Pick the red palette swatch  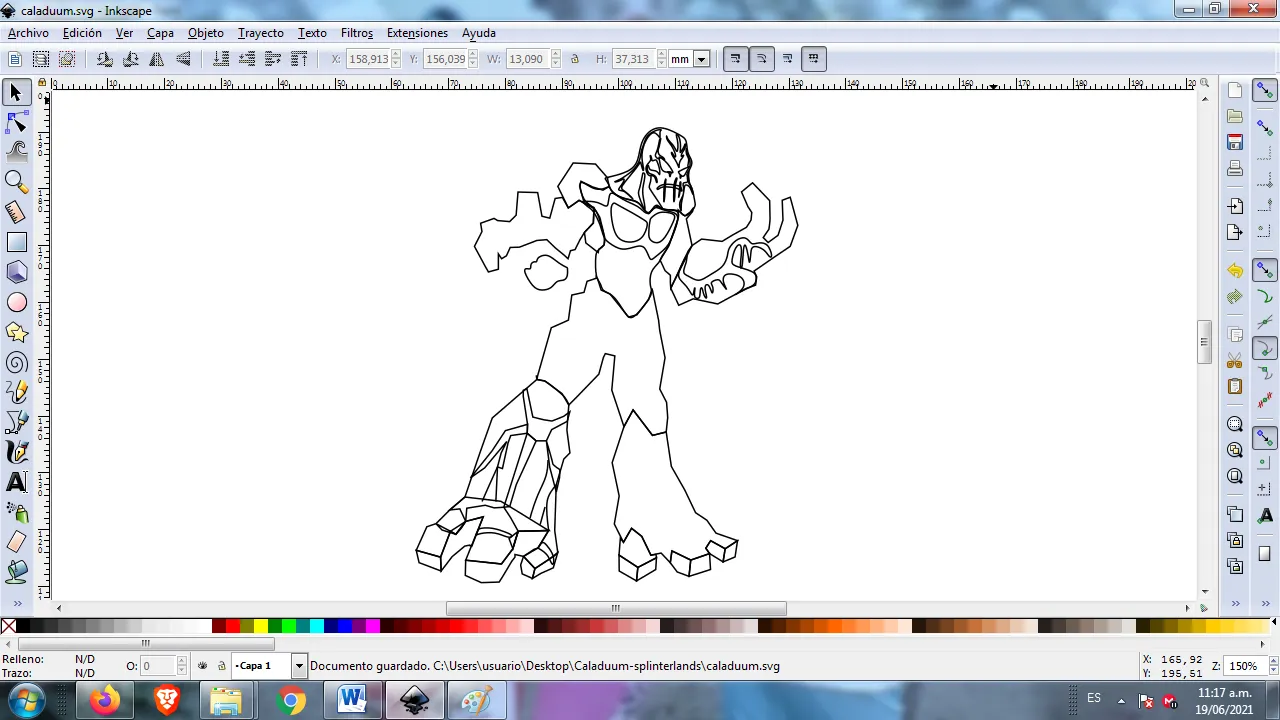[x=233, y=627]
